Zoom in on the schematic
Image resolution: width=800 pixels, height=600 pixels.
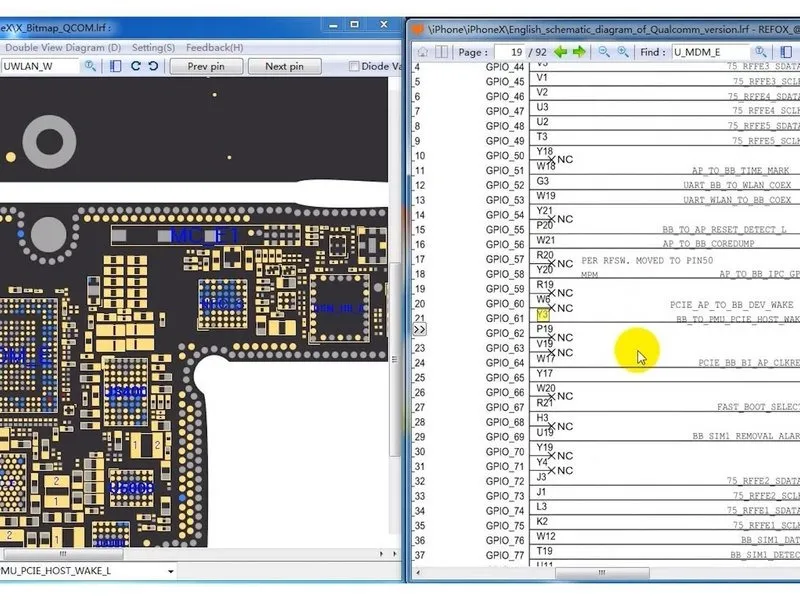[623, 52]
